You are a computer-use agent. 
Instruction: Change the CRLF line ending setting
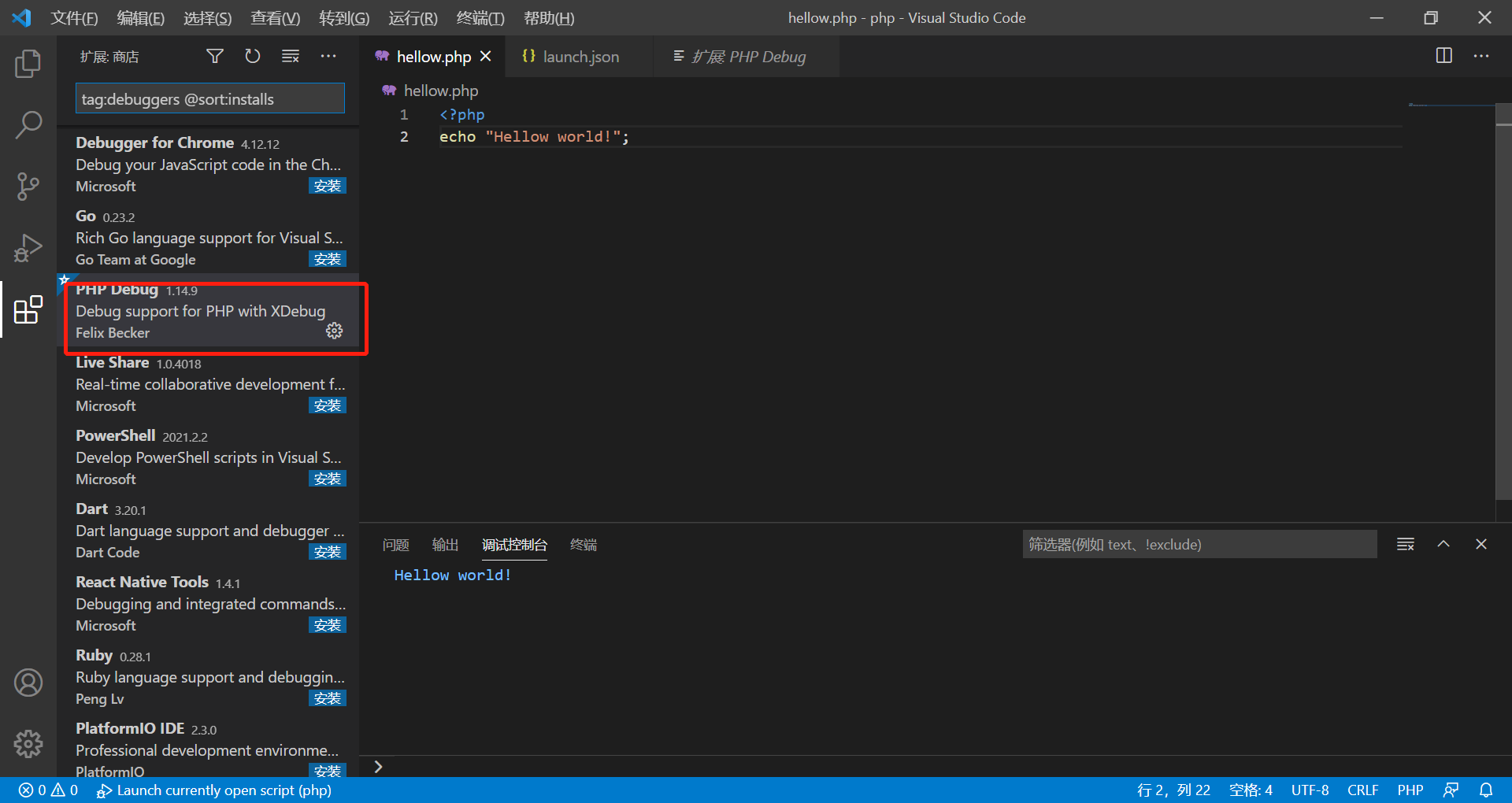click(1362, 790)
